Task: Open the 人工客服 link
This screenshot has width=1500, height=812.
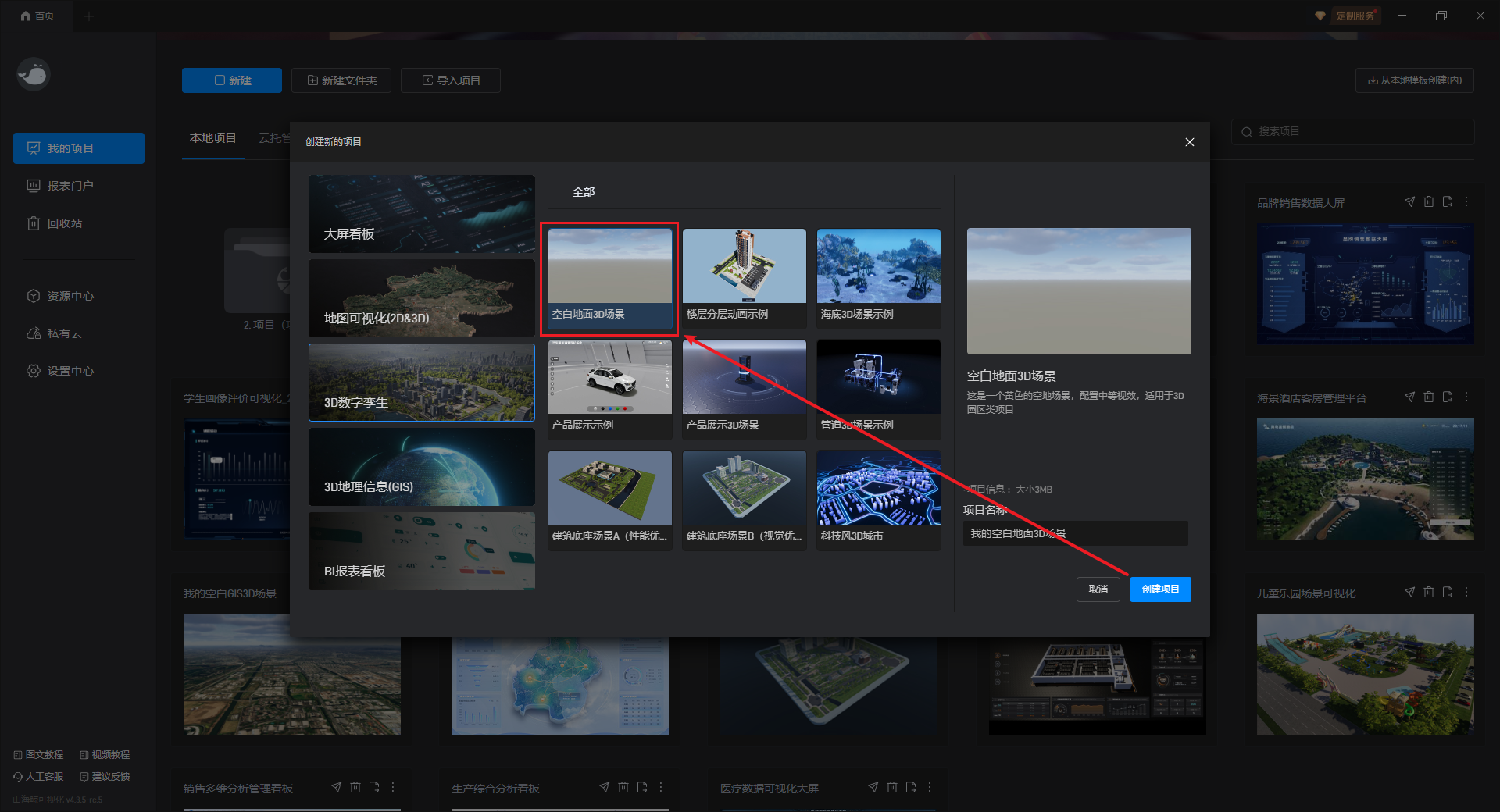Action: (38, 777)
